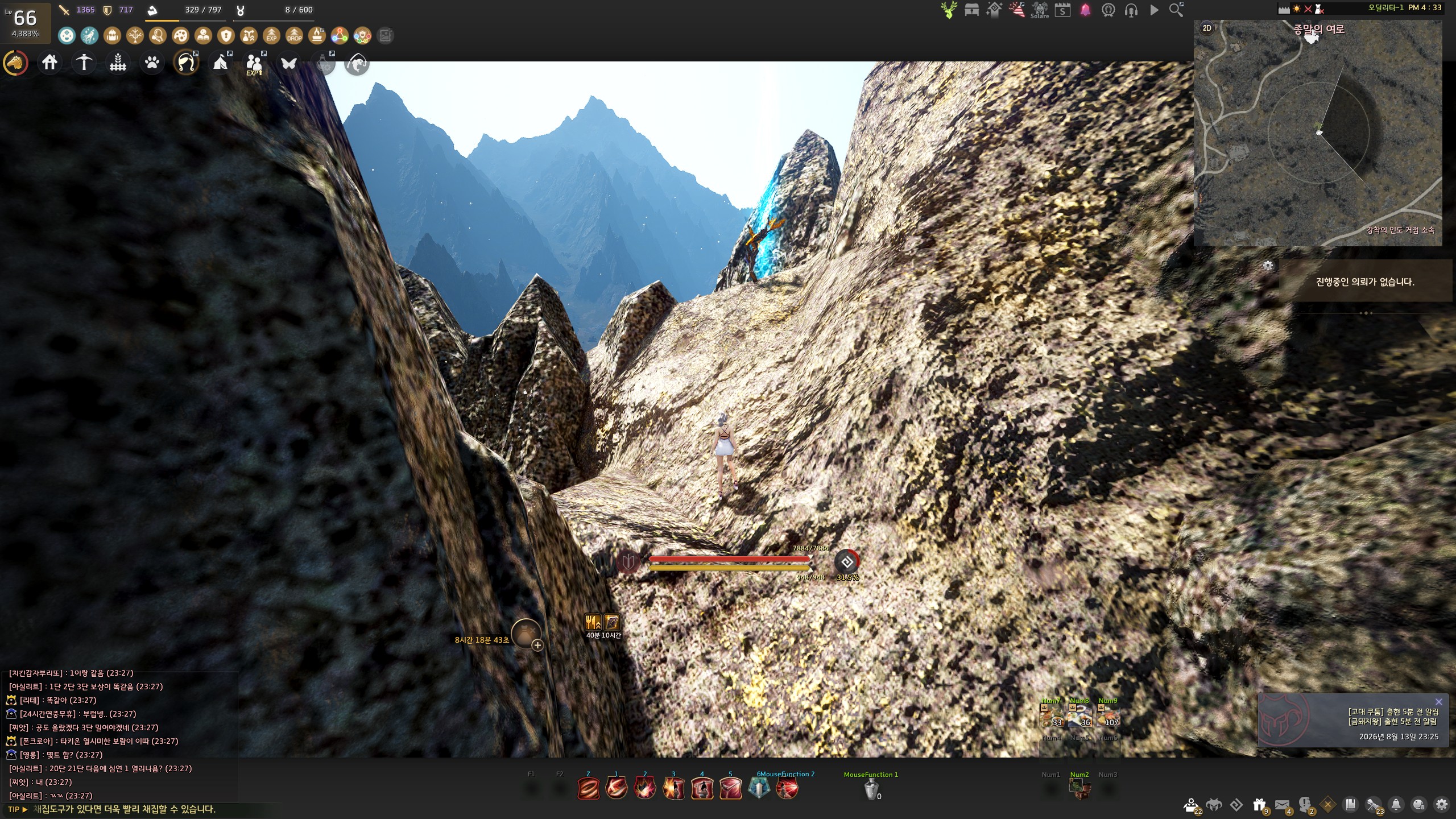
Task: Open quest widget settings gear
Action: [x=1268, y=266]
